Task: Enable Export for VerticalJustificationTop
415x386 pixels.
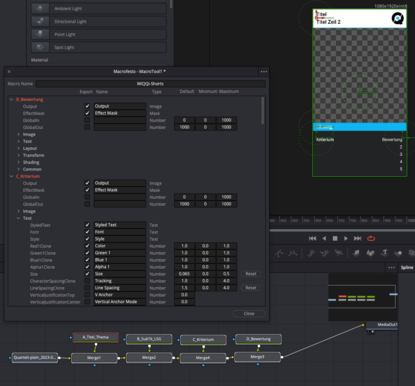Action: pos(87,295)
